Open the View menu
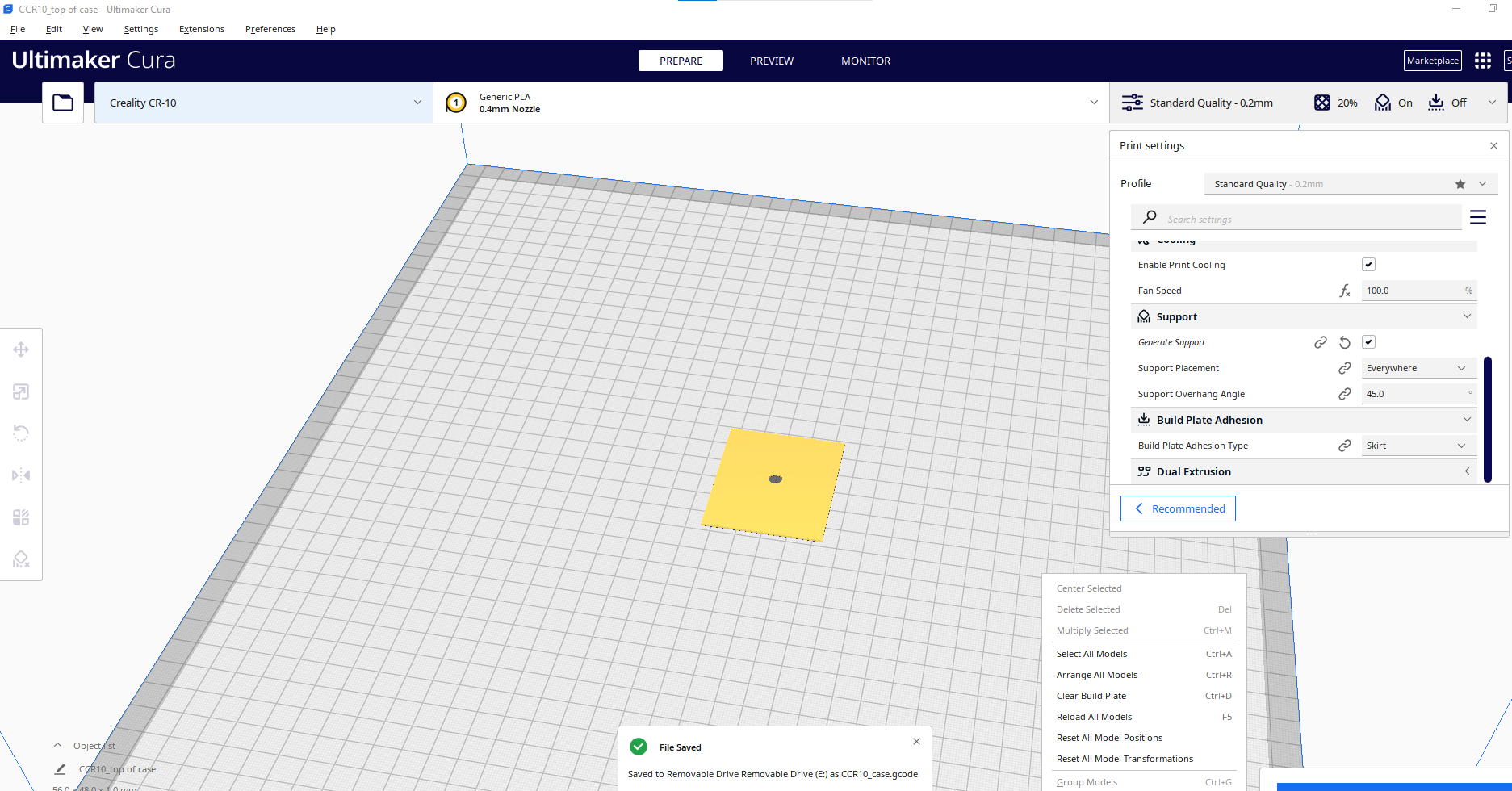The width and height of the screenshot is (1512, 791). (93, 29)
